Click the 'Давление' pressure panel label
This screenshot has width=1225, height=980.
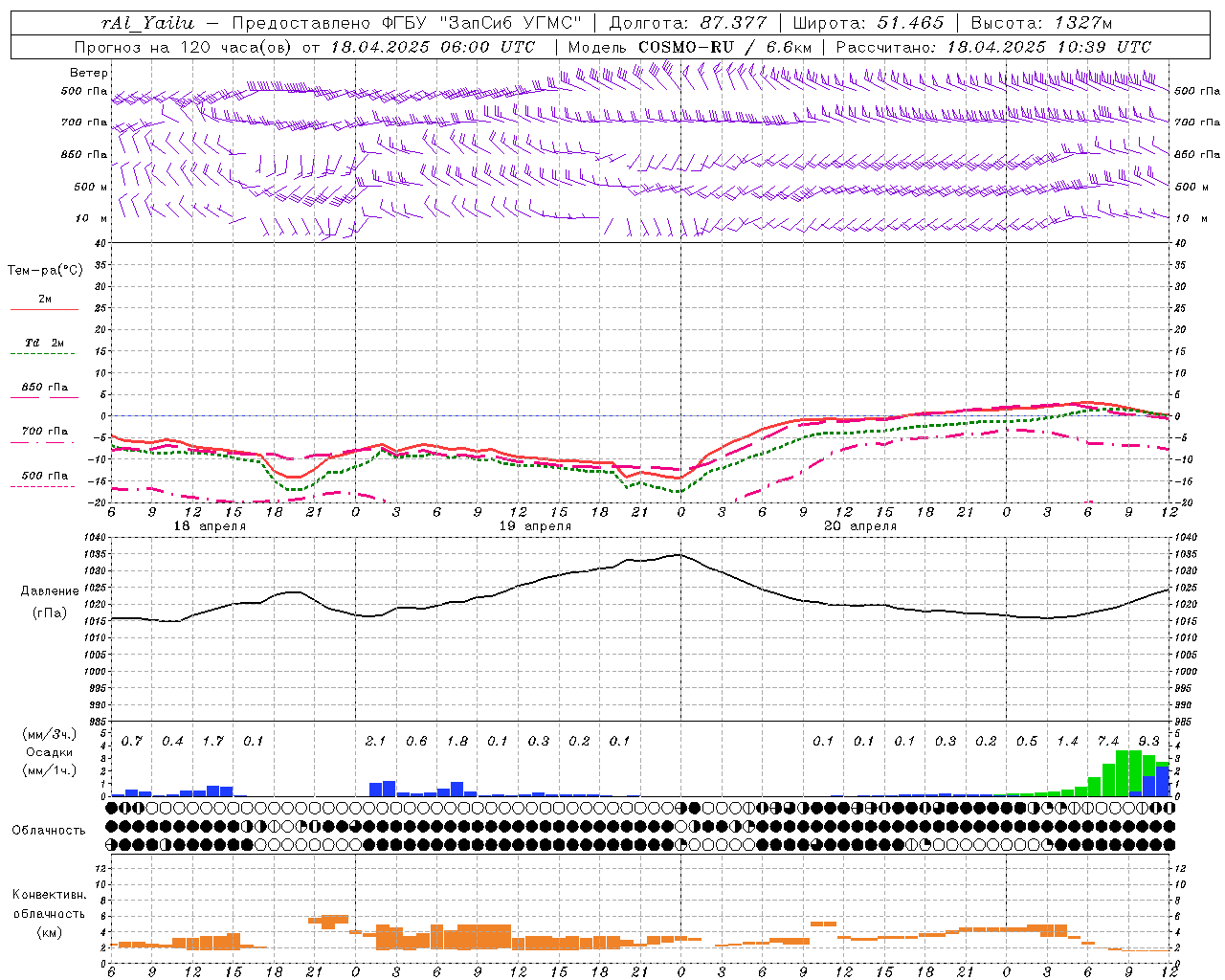pos(50,590)
